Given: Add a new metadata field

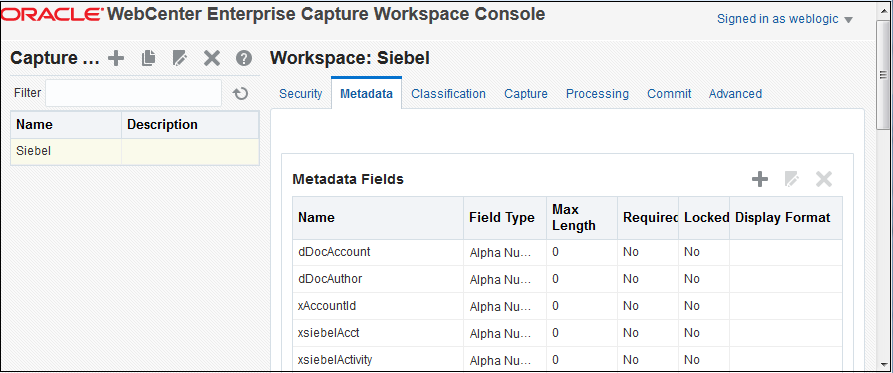Looking at the screenshot, I should 760,180.
